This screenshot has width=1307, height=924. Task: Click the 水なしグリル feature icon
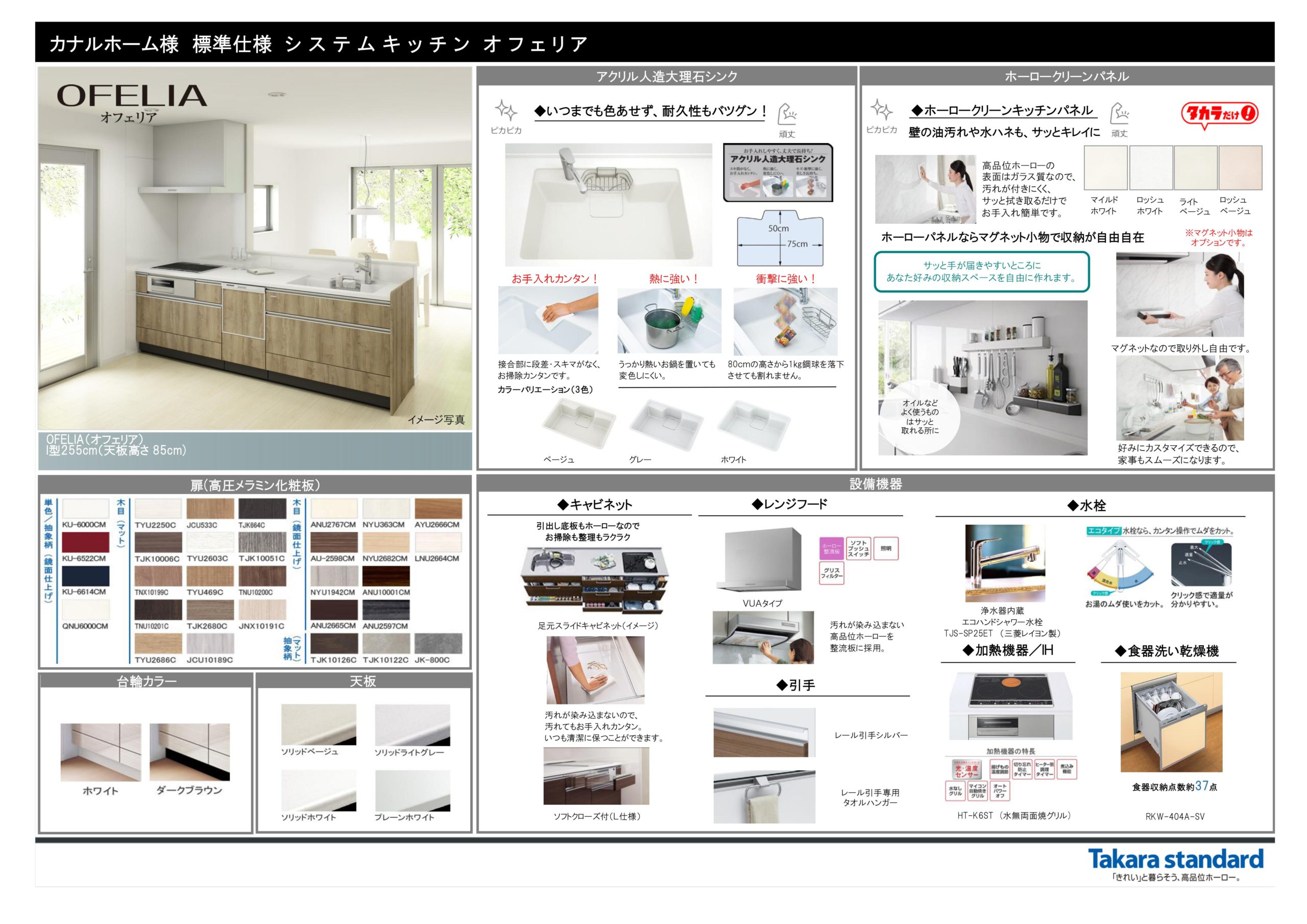(x=955, y=791)
